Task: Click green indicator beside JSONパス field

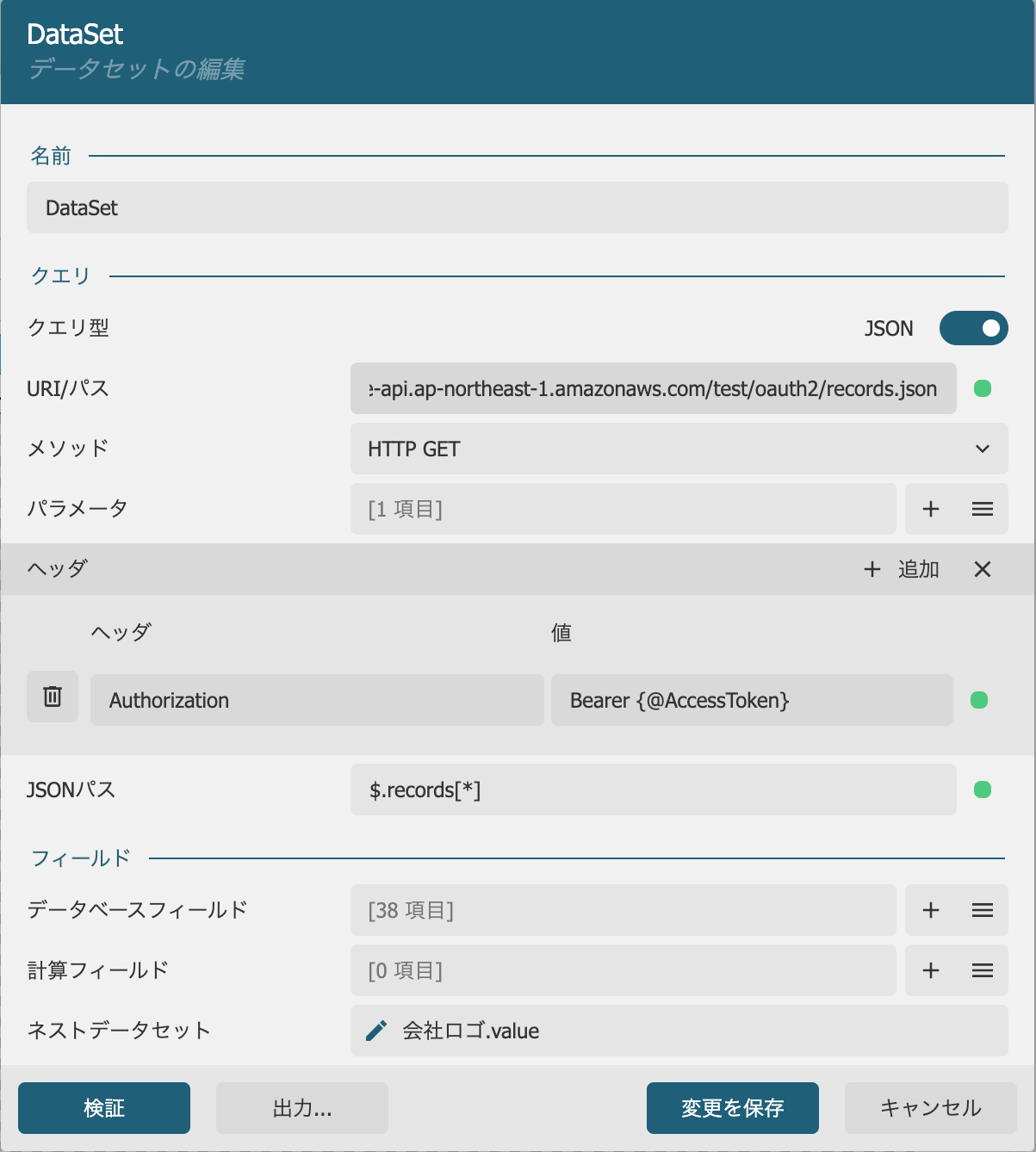Action: (983, 790)
